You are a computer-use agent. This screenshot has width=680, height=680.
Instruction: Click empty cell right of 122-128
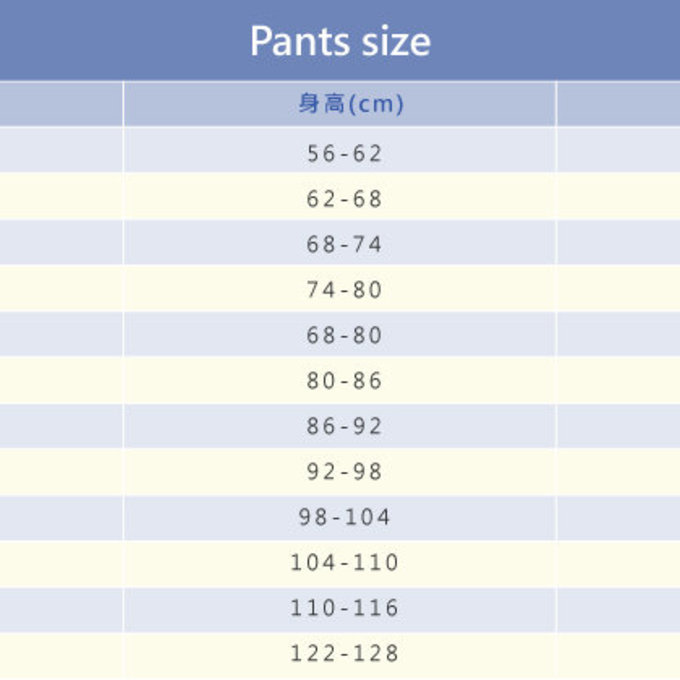618,654
